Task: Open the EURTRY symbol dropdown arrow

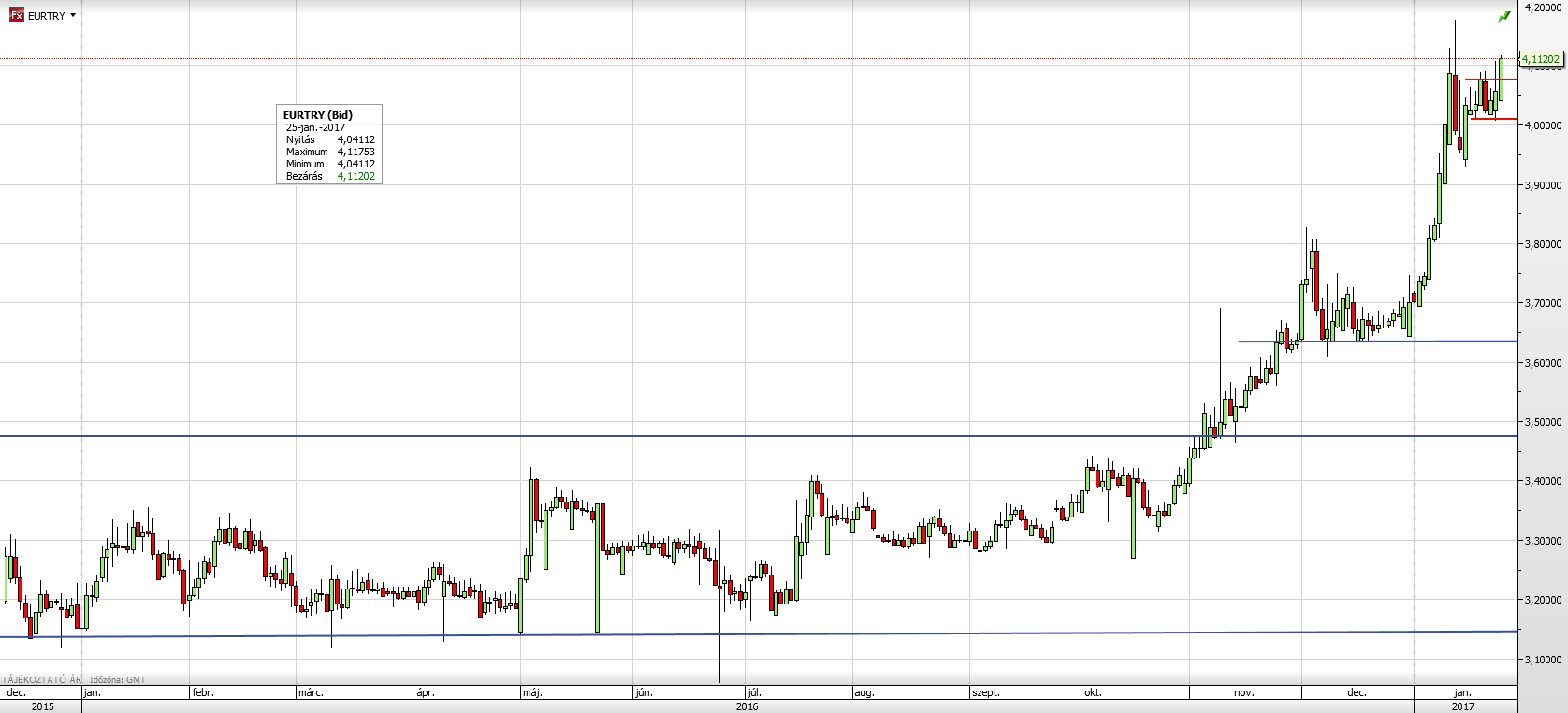Action: pos(73,15)
